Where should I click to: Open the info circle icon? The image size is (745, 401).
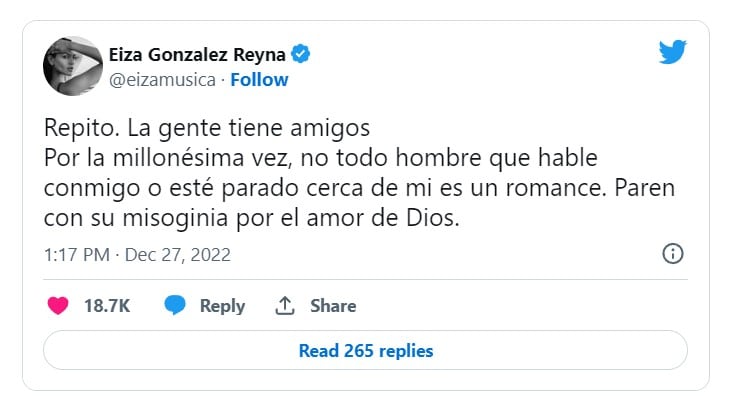[x=674, y=254]
